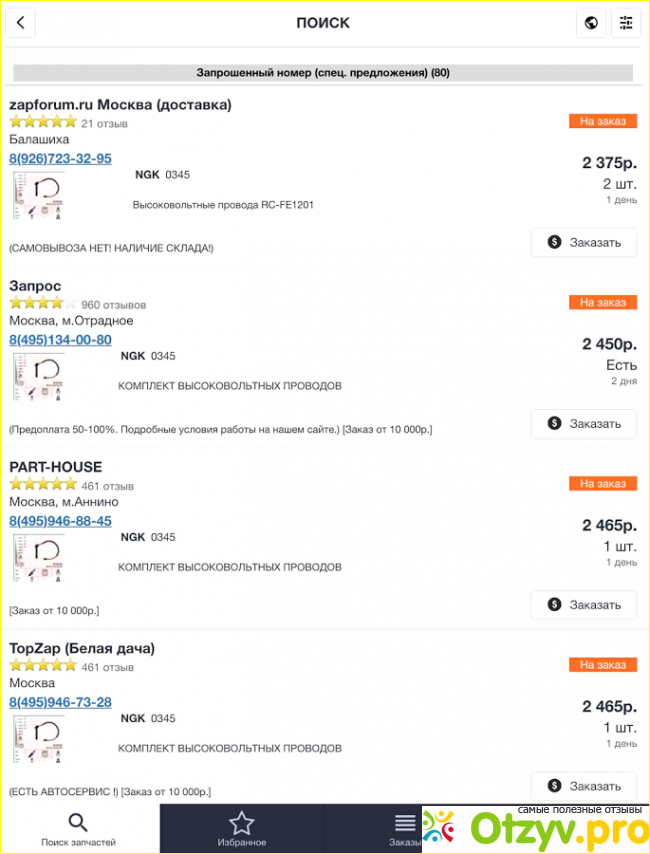Order the Запрос offer for 2 450р.

coord(584,423)
